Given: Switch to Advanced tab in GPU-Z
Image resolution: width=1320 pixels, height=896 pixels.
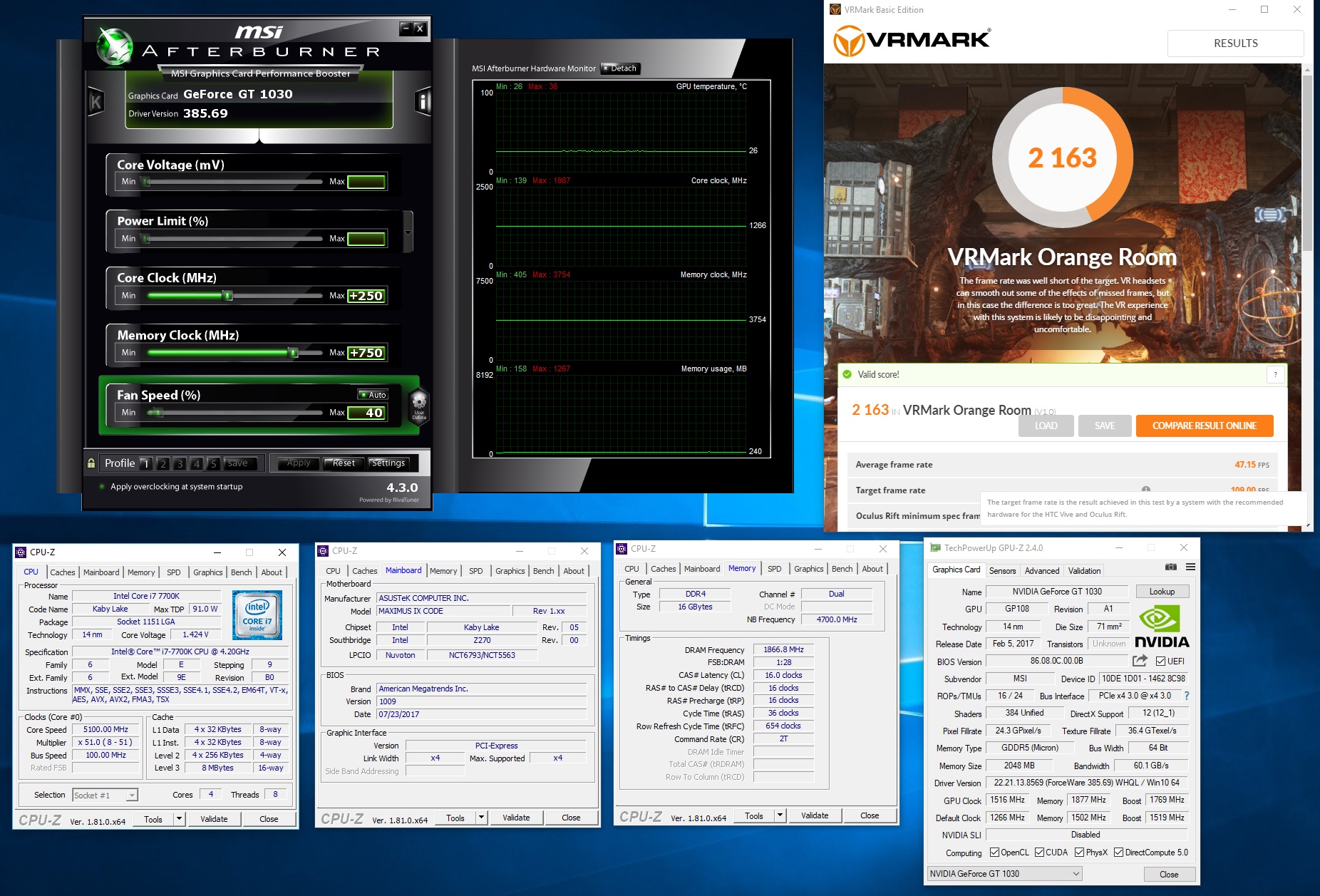Looking at the screenshot, I should (1041, 570).
